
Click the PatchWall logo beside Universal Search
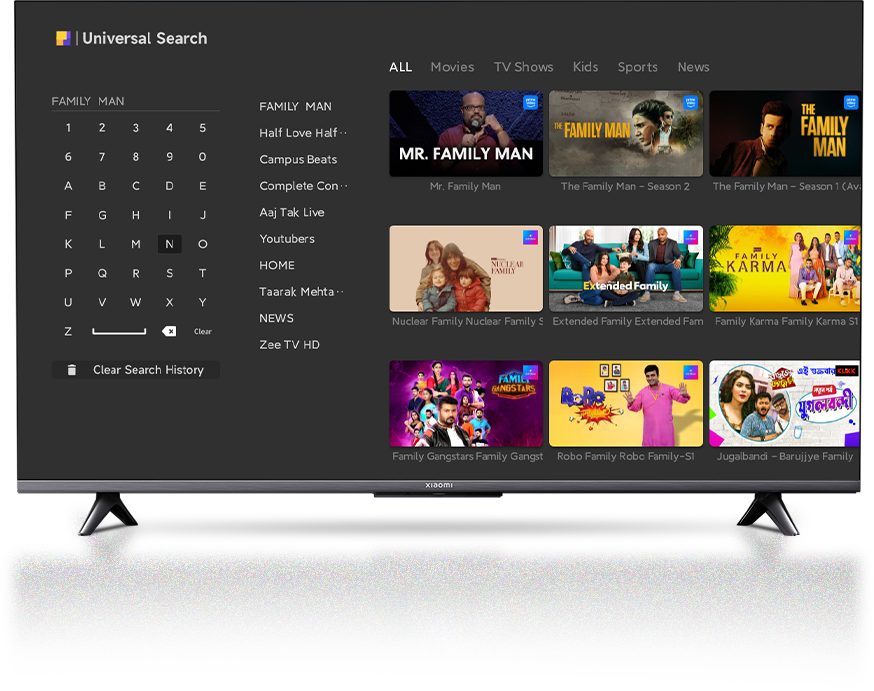coord(63,38)
